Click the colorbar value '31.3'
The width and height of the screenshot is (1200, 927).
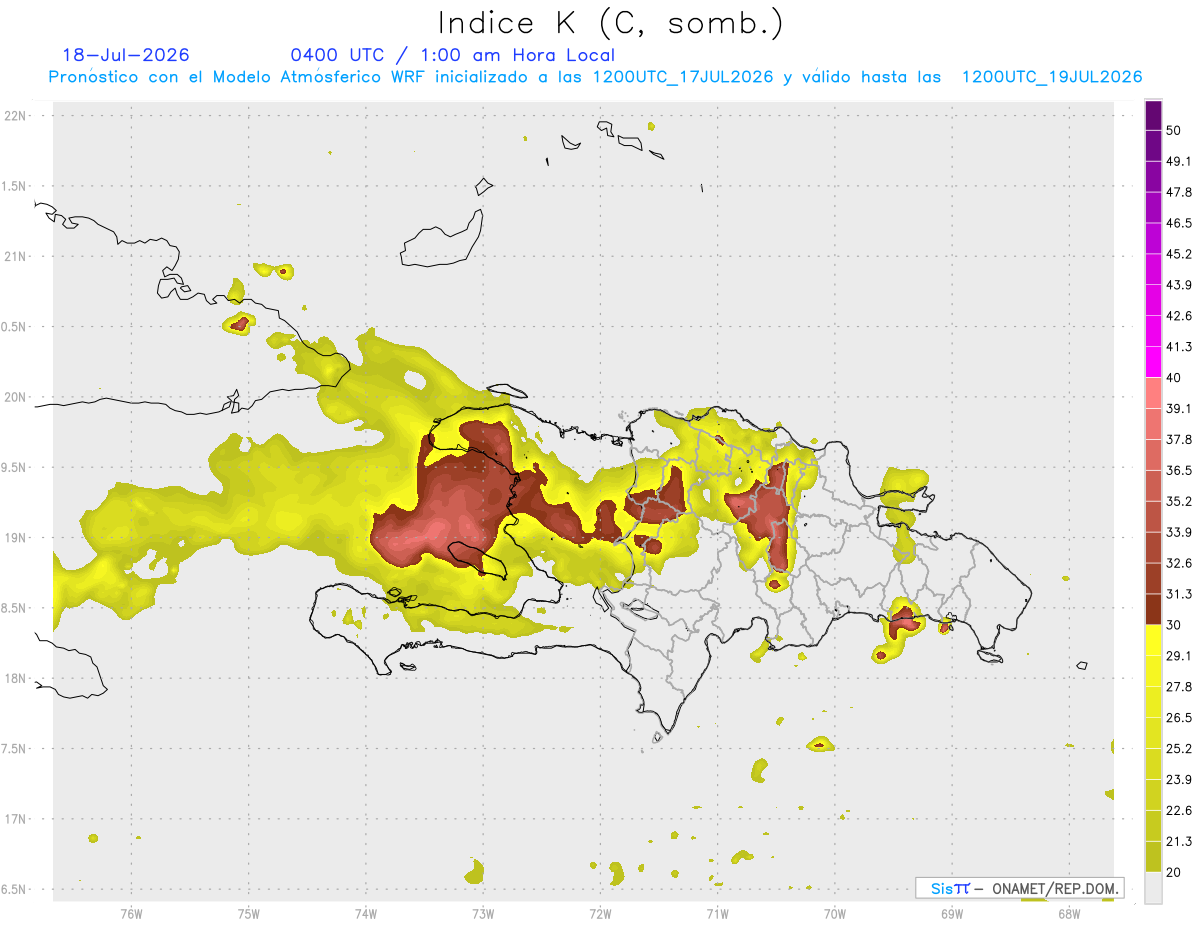1178,594
